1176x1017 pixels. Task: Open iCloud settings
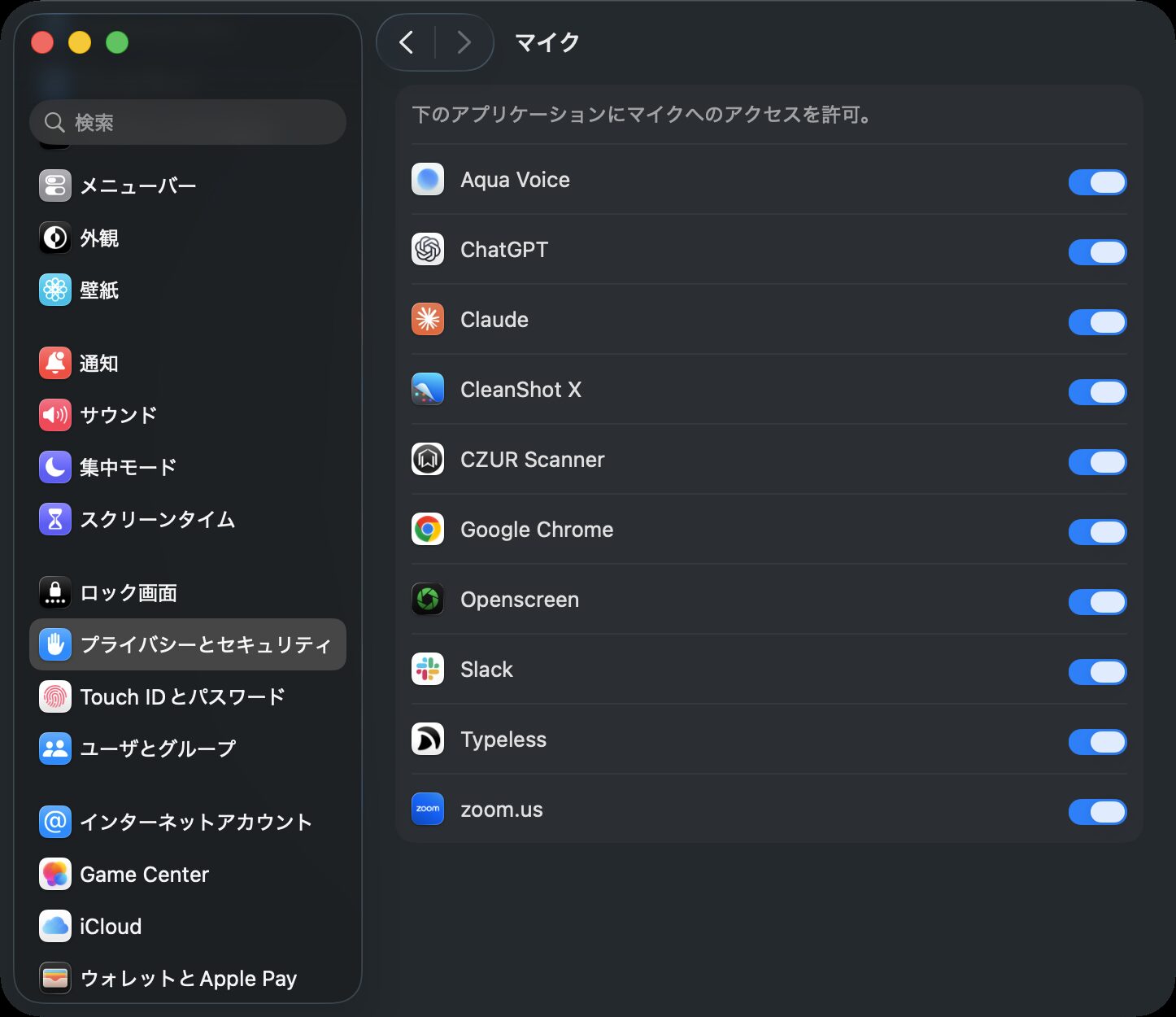[x=188, y=926]
